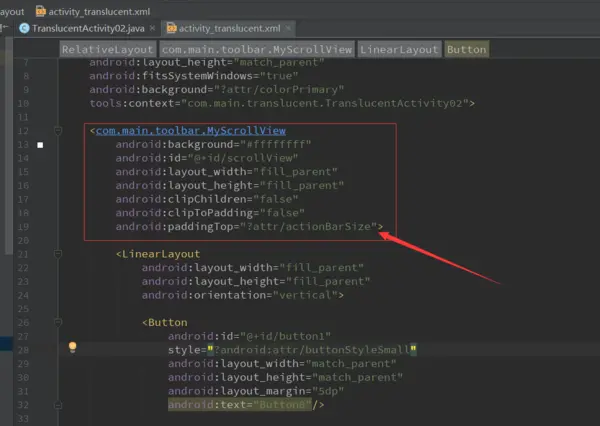This screenshot has height=426, width=600.
Task: Collapse the LinearLayout tag fold at line 21
Action: [x=58, y=254]
